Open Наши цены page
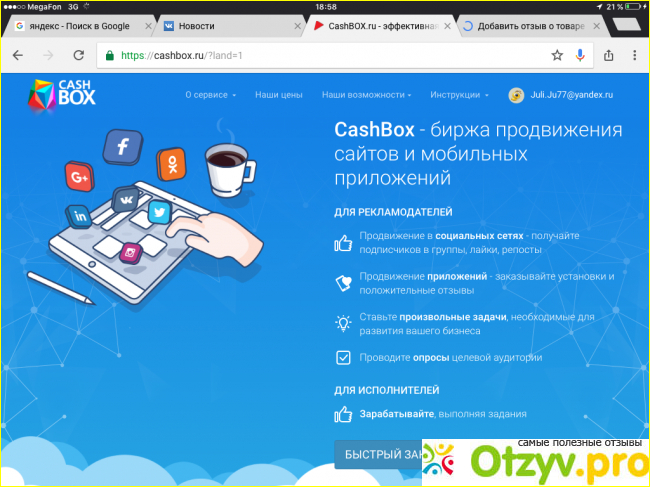Viewport: 650px width, 487px height. [x=278, y=95]
